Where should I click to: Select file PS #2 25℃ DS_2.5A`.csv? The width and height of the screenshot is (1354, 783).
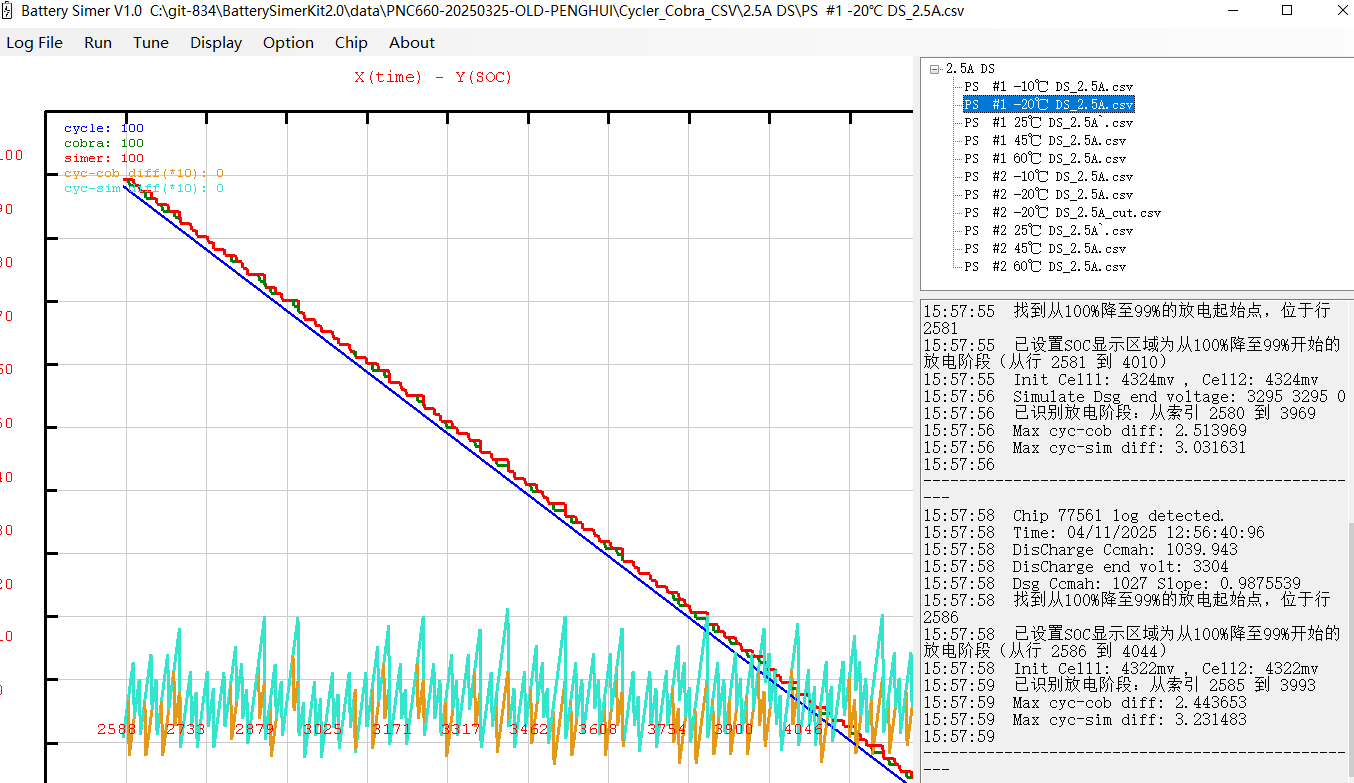point(1048,230)
